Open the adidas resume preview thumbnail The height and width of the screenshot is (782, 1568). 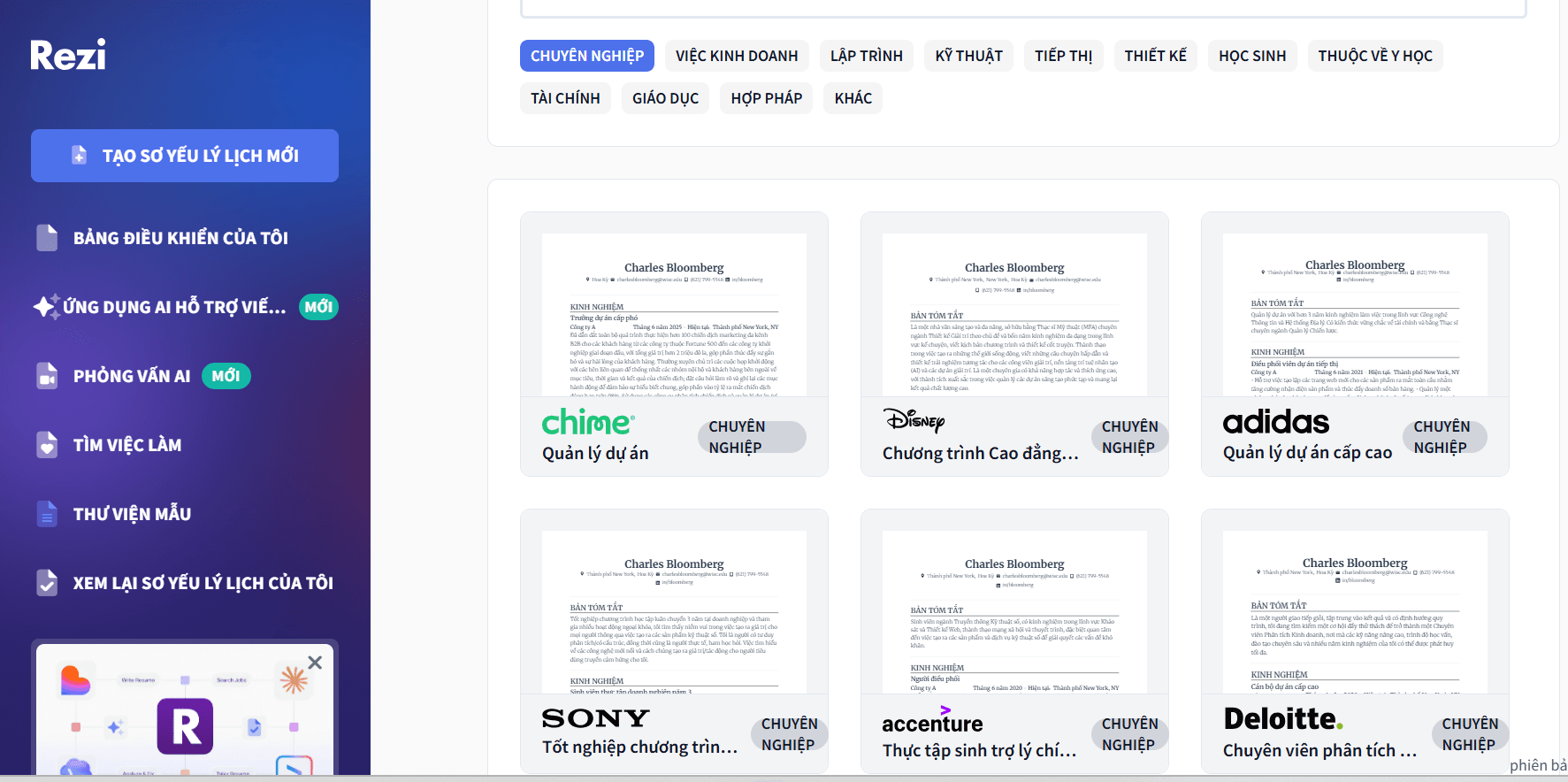1355,315
